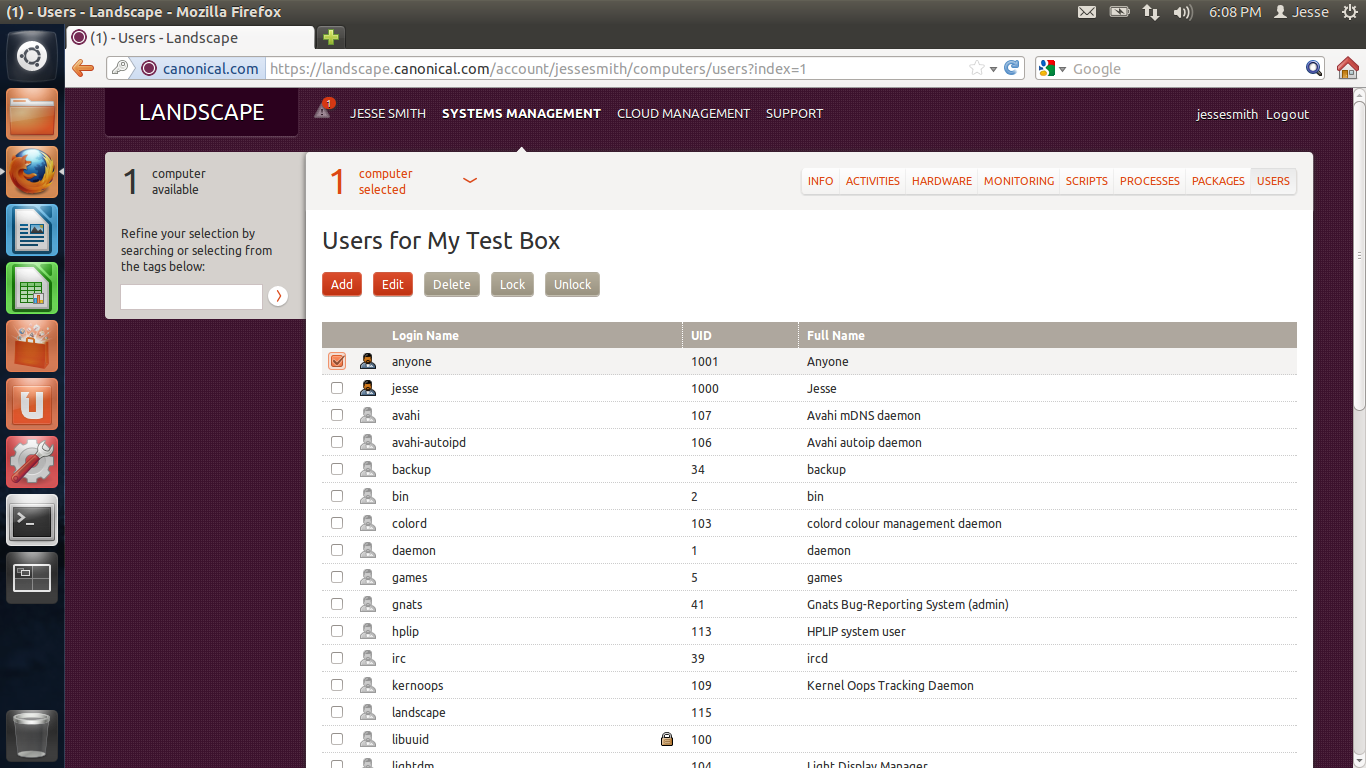Submit tag search with the arrow button

(x=278, y=296)
